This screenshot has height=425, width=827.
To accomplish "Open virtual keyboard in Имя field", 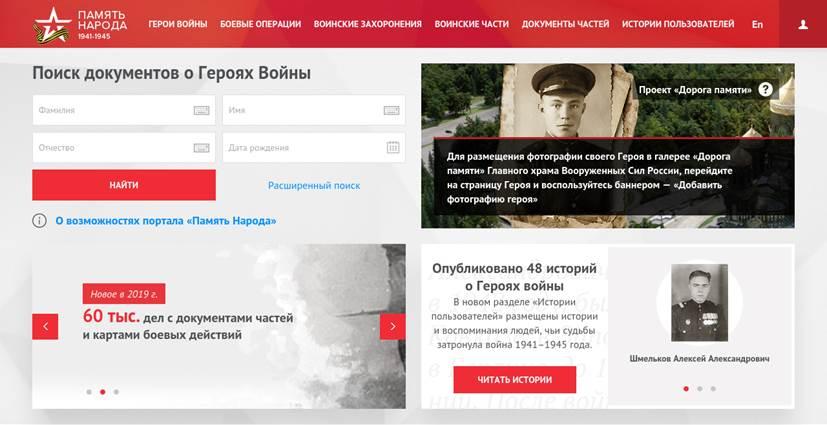I will (x=391, y=110).
